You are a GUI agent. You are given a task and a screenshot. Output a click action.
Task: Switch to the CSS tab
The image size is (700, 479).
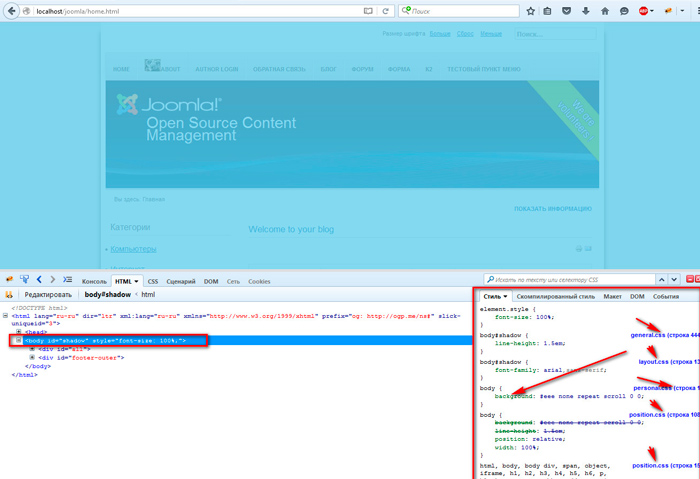pos(153,282)
